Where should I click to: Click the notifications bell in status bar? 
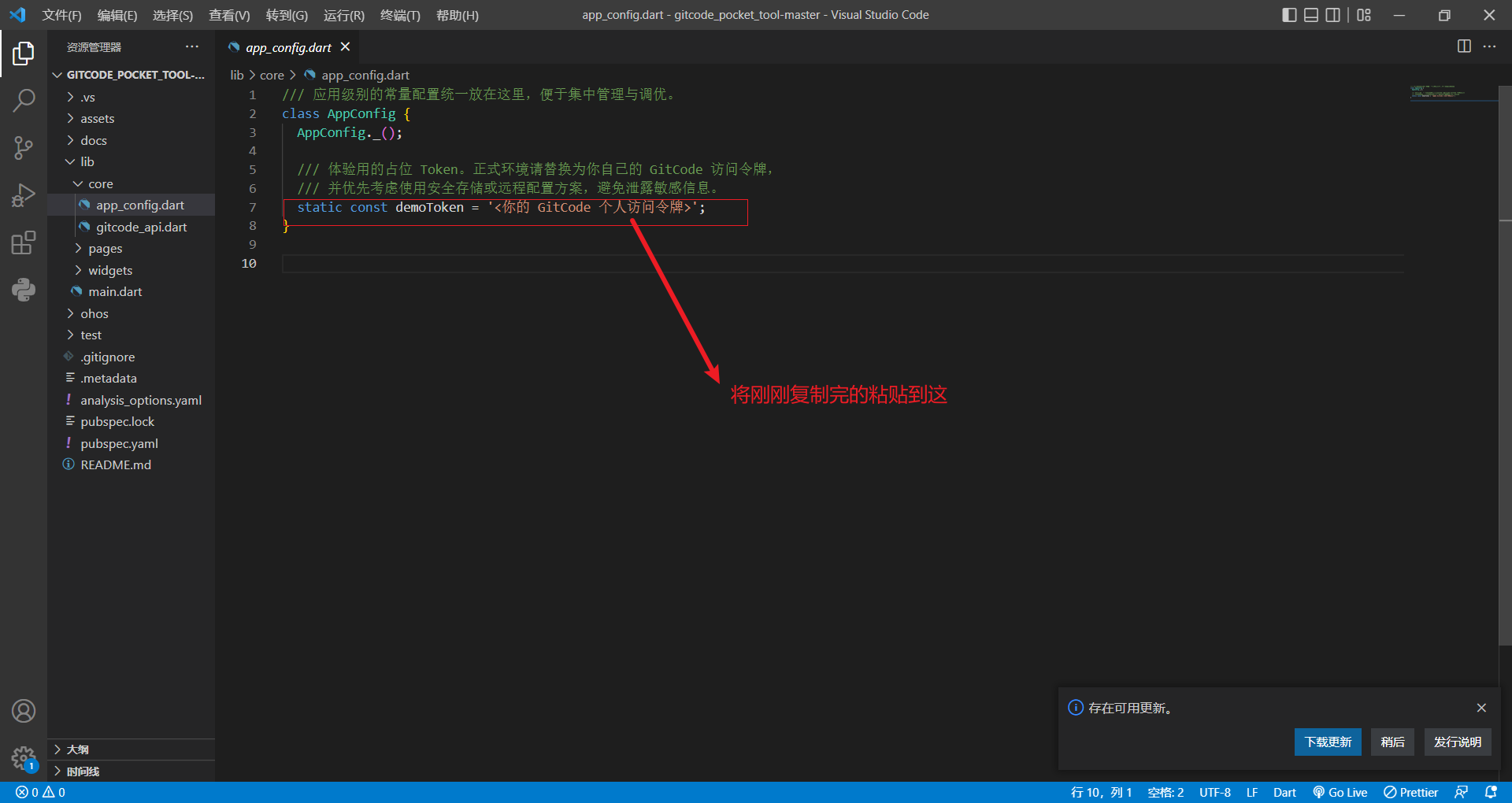[1492, 793]
